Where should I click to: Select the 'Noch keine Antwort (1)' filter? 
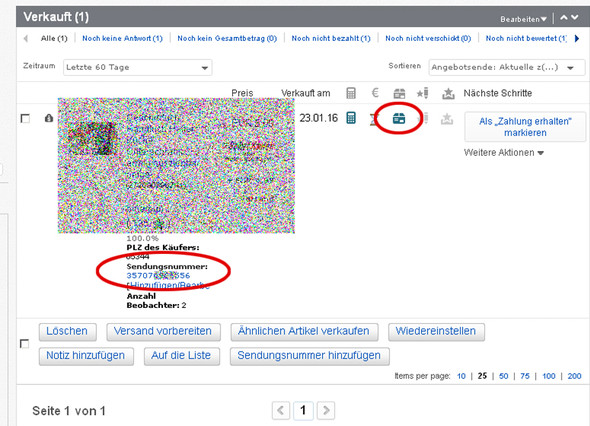click(x=122, y=38)
